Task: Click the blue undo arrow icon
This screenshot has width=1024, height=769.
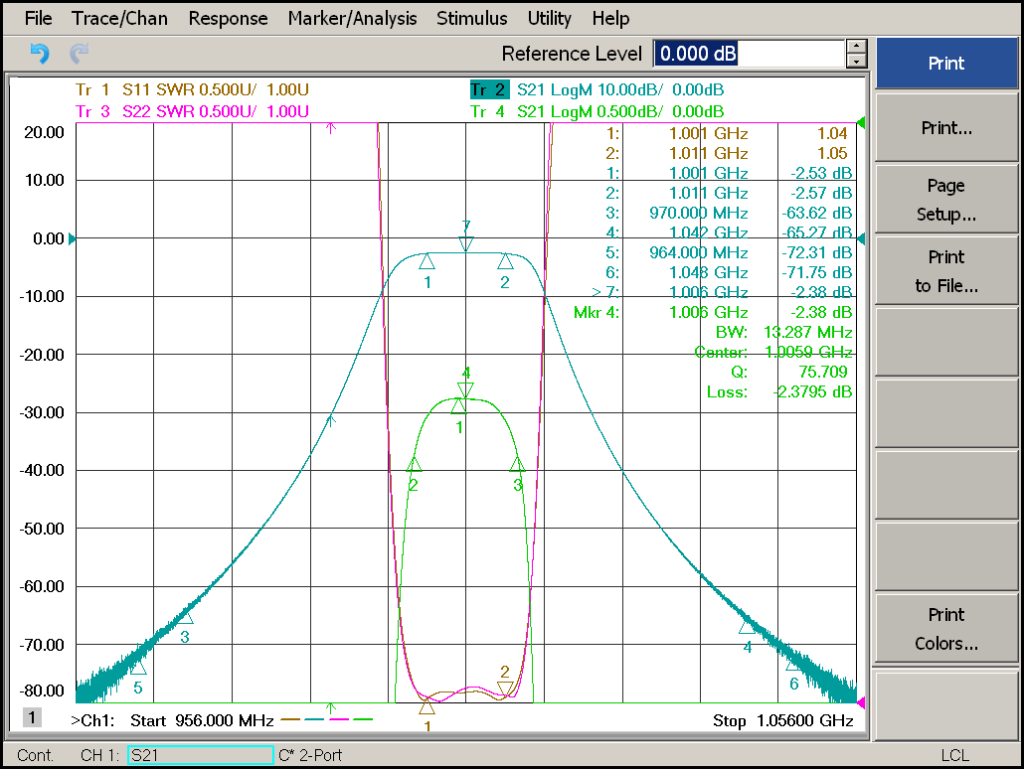Action: (40, 53)
